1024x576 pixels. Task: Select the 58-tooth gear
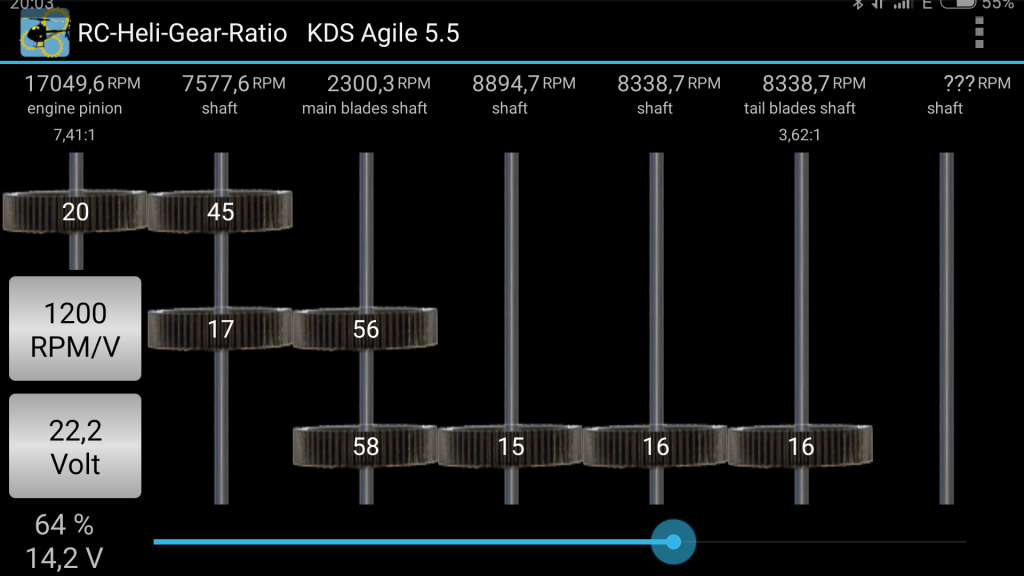[365, 446]
